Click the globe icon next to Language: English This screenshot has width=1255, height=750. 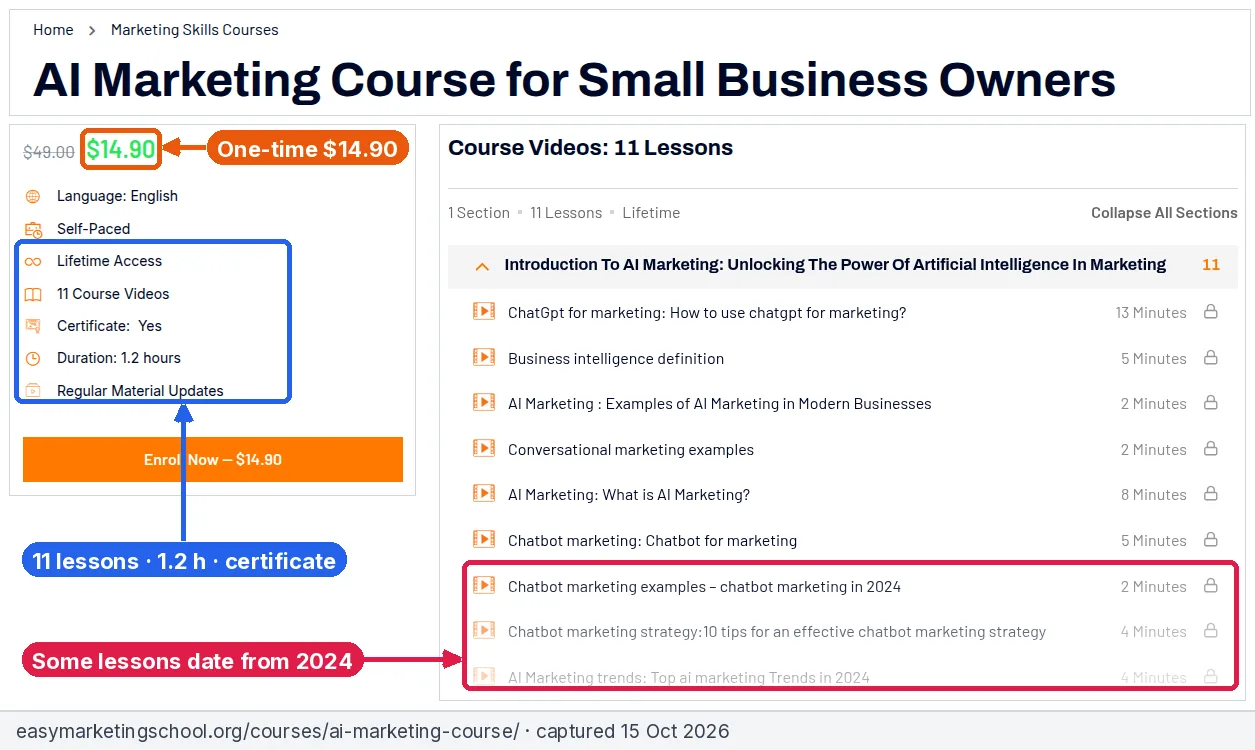[33, 196]
